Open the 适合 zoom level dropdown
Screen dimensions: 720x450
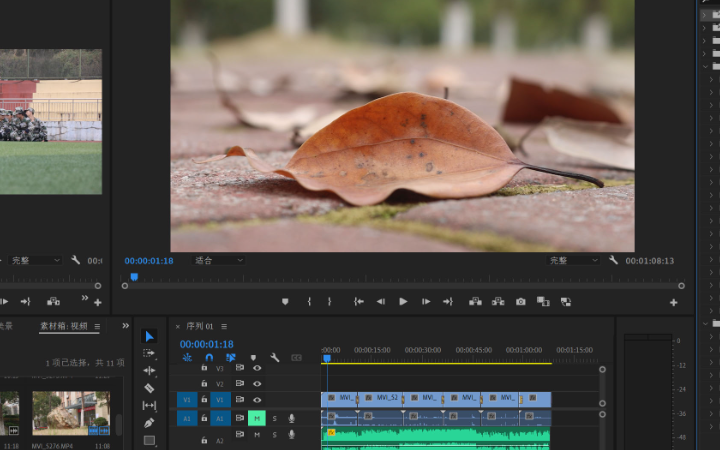click(x=217, y=260)
